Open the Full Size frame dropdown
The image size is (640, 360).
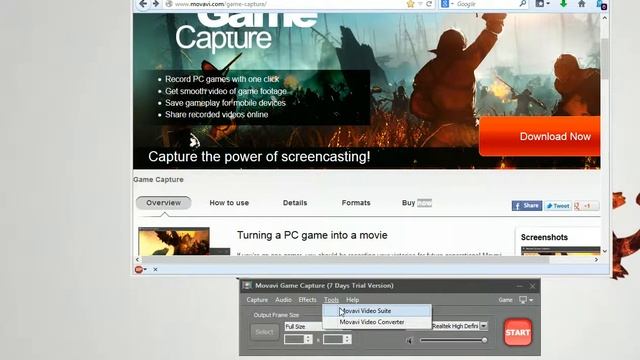pyautogui.click(x=304, y=327)
